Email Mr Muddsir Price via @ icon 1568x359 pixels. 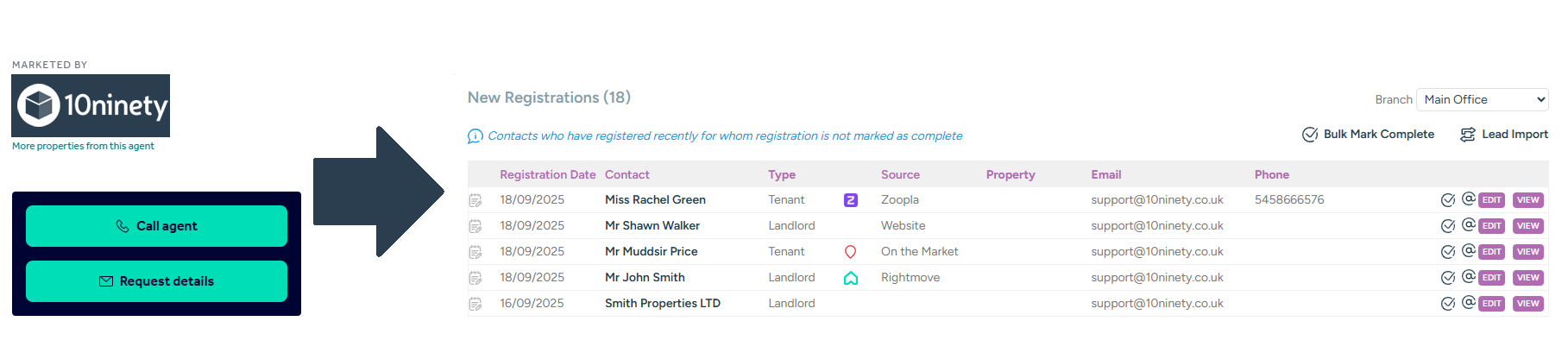tap(1468, 251)
